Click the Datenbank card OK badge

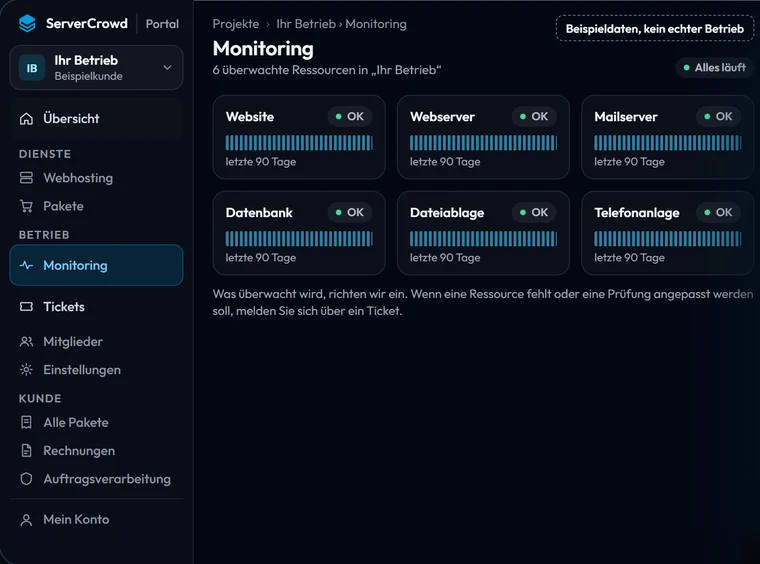pyautogui.click(x=349, y=213)
